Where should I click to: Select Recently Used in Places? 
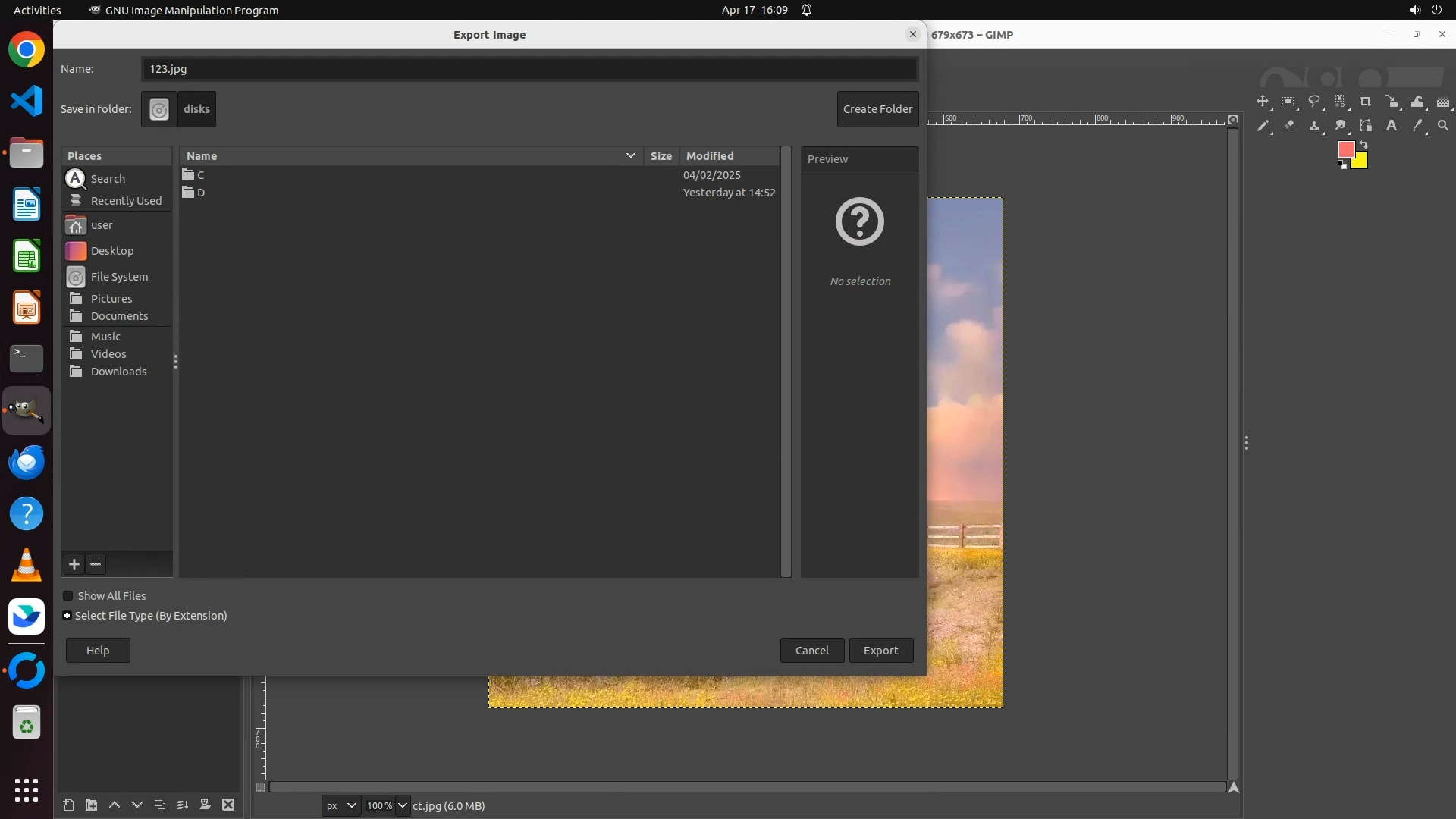tap(126, 201)
